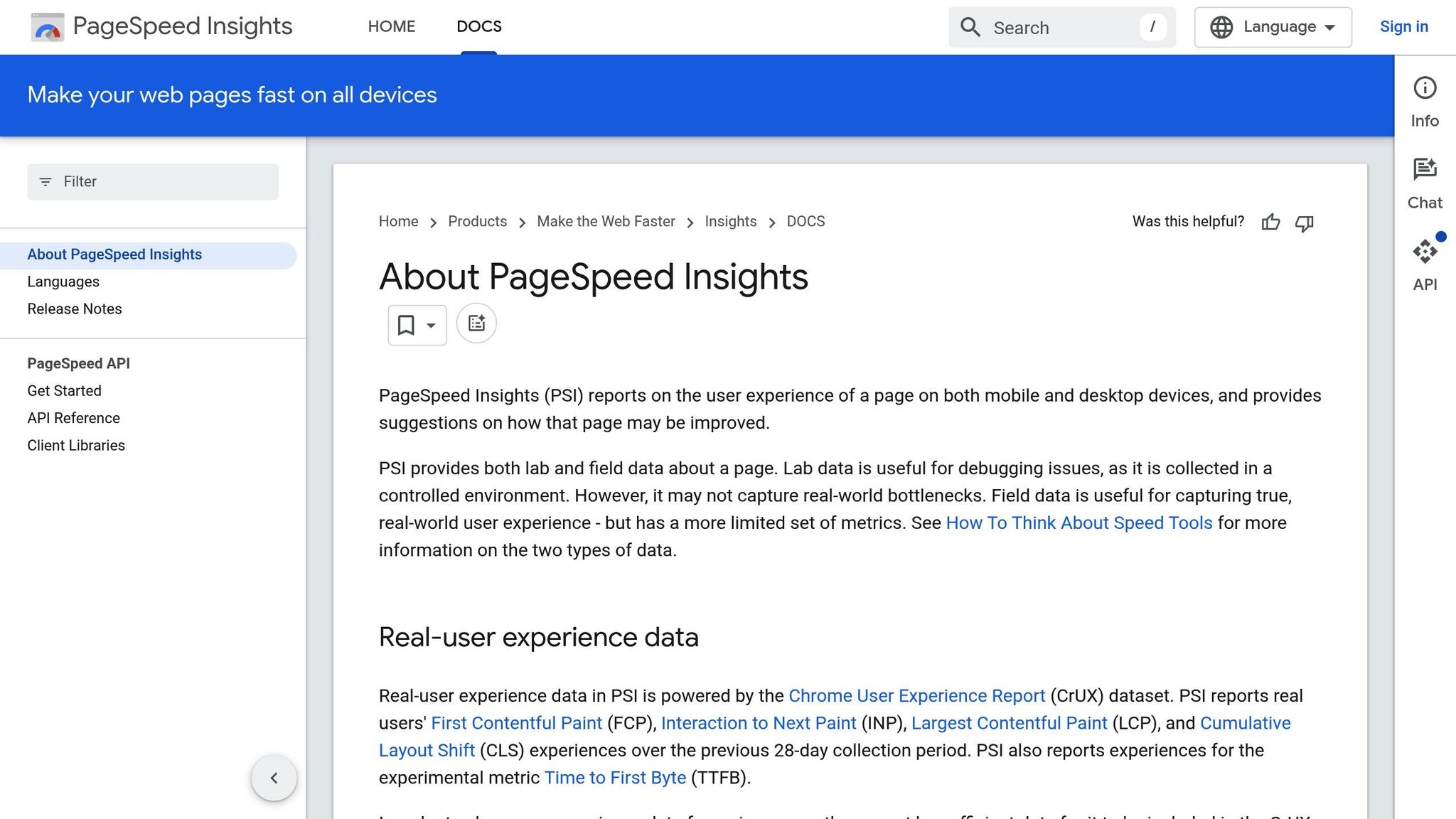Open the API side panel

coord(1425,264)
